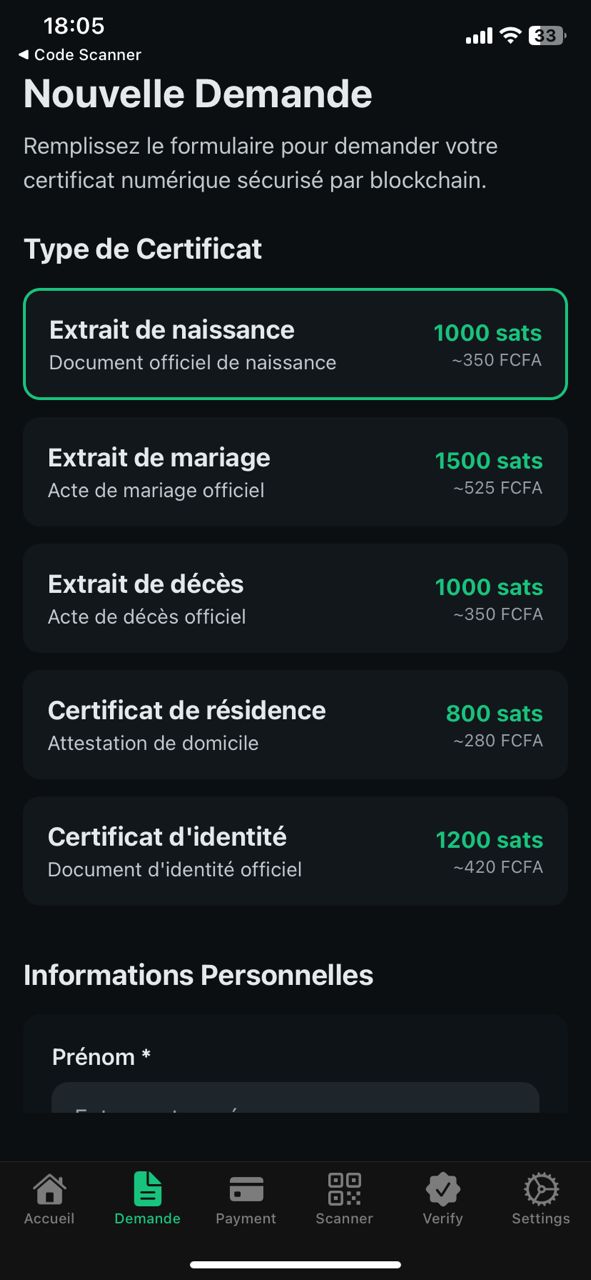The image size is (591, 1280).
Task: Select Extrait de naissance certificate option
Action: point(295,344)
